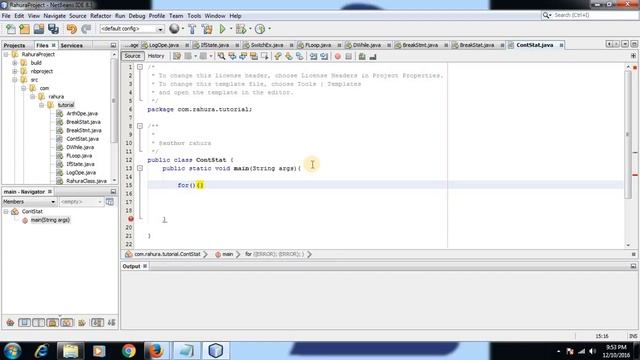Click the search magnifier icon in search box
The width and height of the screenshot is (640, 360).
tap(546, 15)
